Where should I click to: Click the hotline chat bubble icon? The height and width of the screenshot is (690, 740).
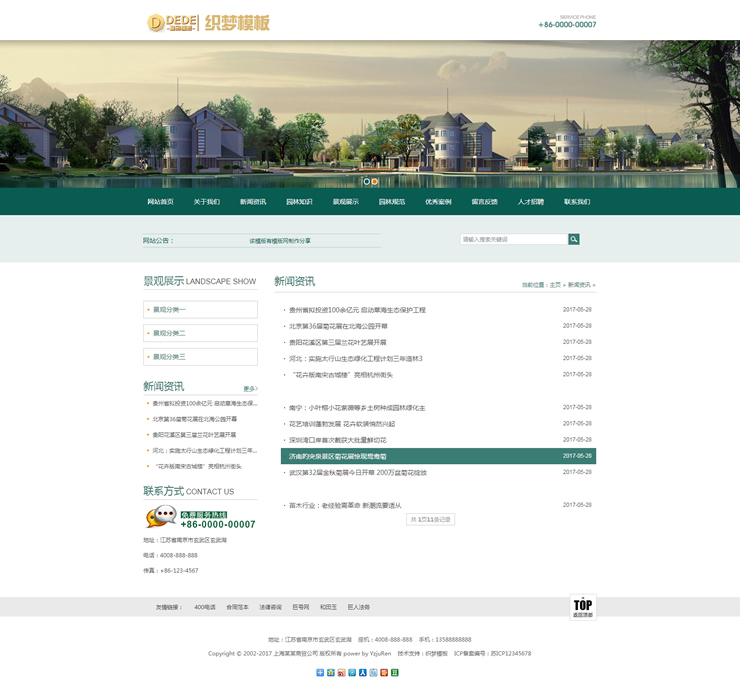pos(160,517)
